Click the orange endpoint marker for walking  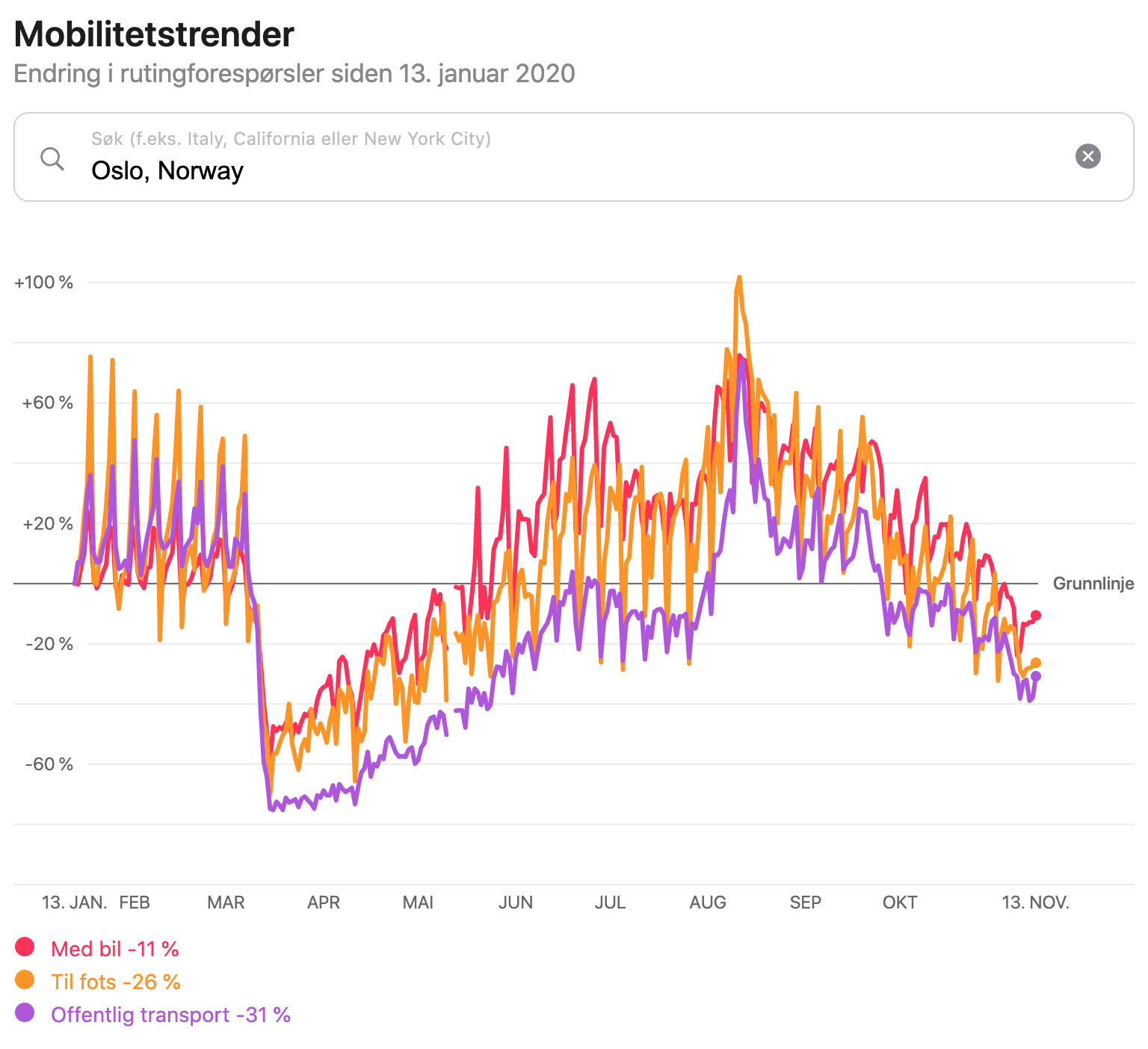1036,663
